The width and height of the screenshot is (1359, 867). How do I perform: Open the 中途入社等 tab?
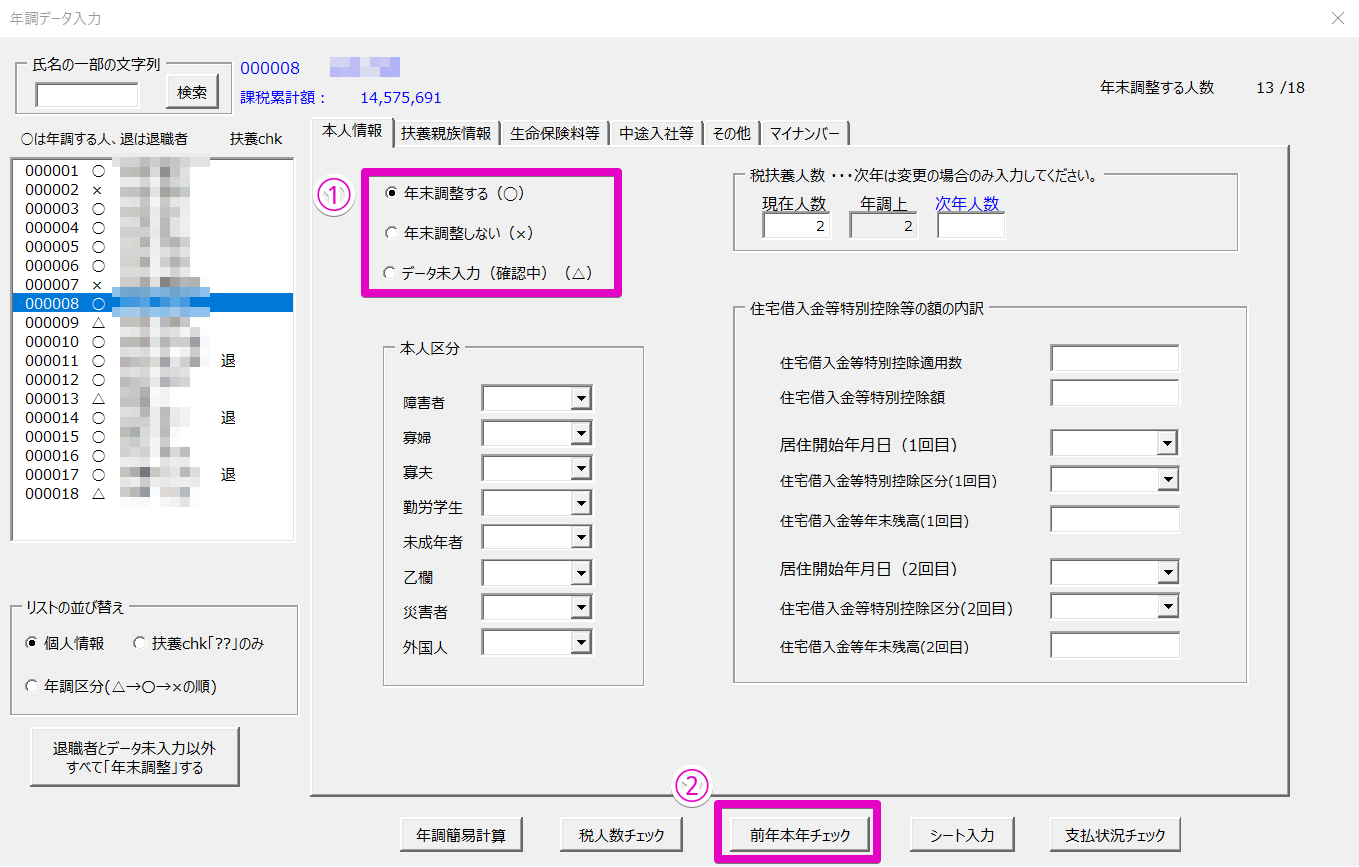tap(656, 132)
